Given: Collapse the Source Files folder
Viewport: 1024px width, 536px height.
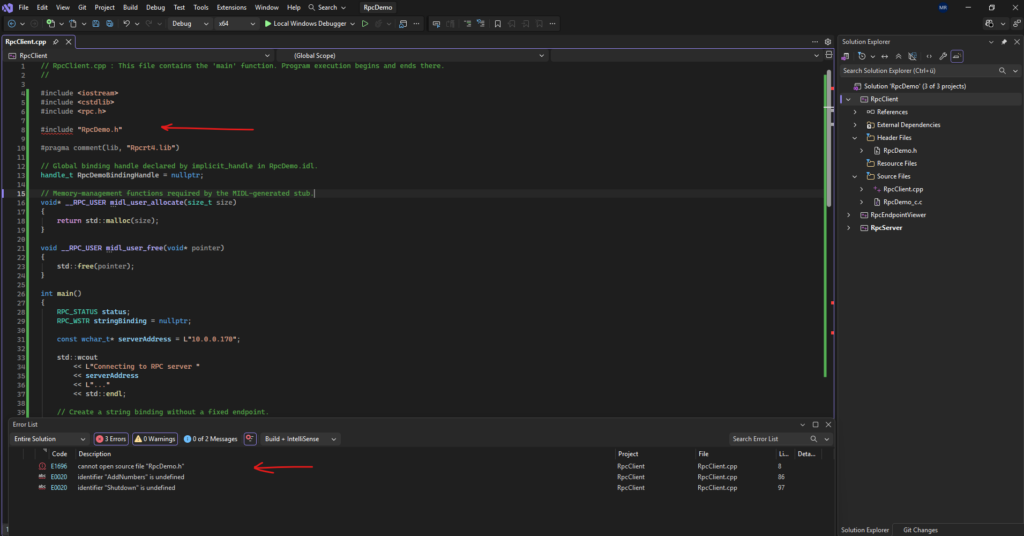Looking at the screenshot, I should 855,176.
